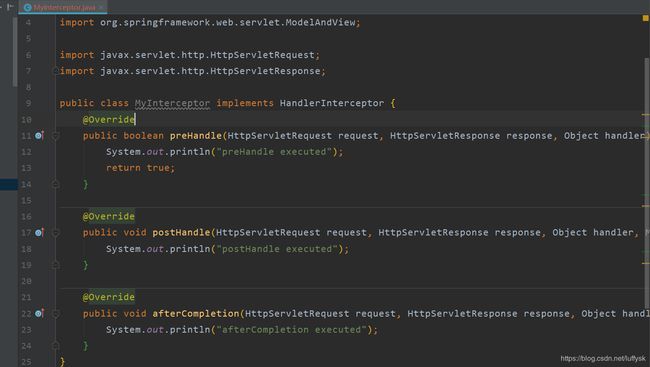
Task: Click the implements gutter icon beside preHandle
Action: point(39,136)
